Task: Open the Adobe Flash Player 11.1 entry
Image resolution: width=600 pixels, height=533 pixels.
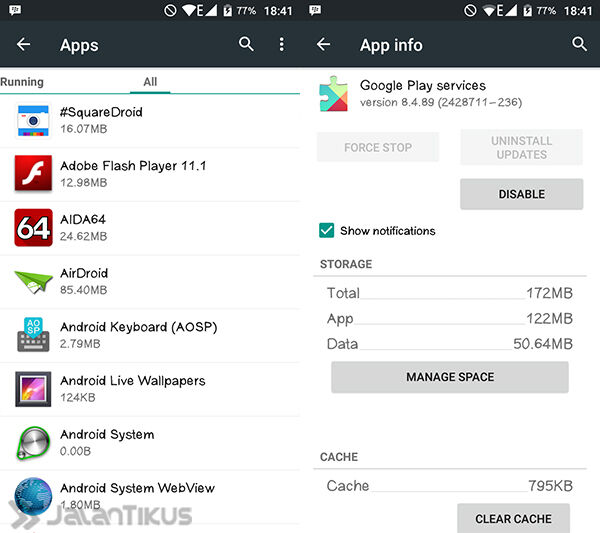Action: pos(150,174)
